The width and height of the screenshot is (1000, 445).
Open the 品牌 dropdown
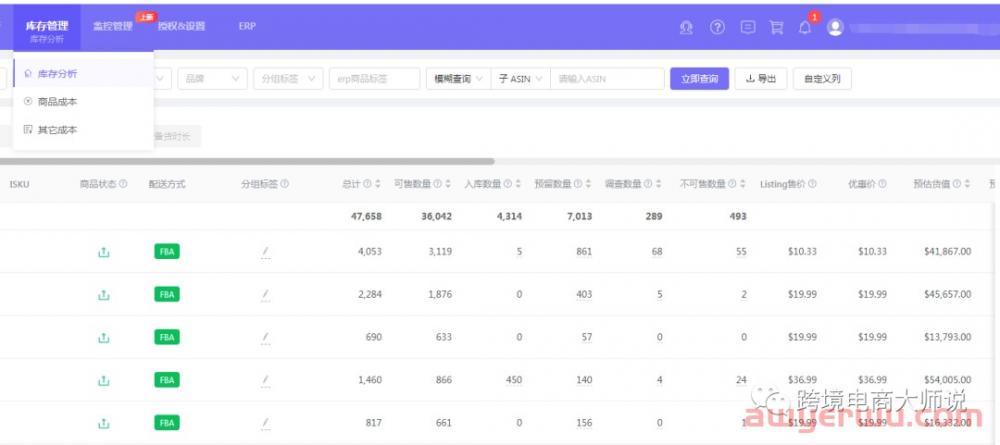pyautogui.click(x=212, y=78)
